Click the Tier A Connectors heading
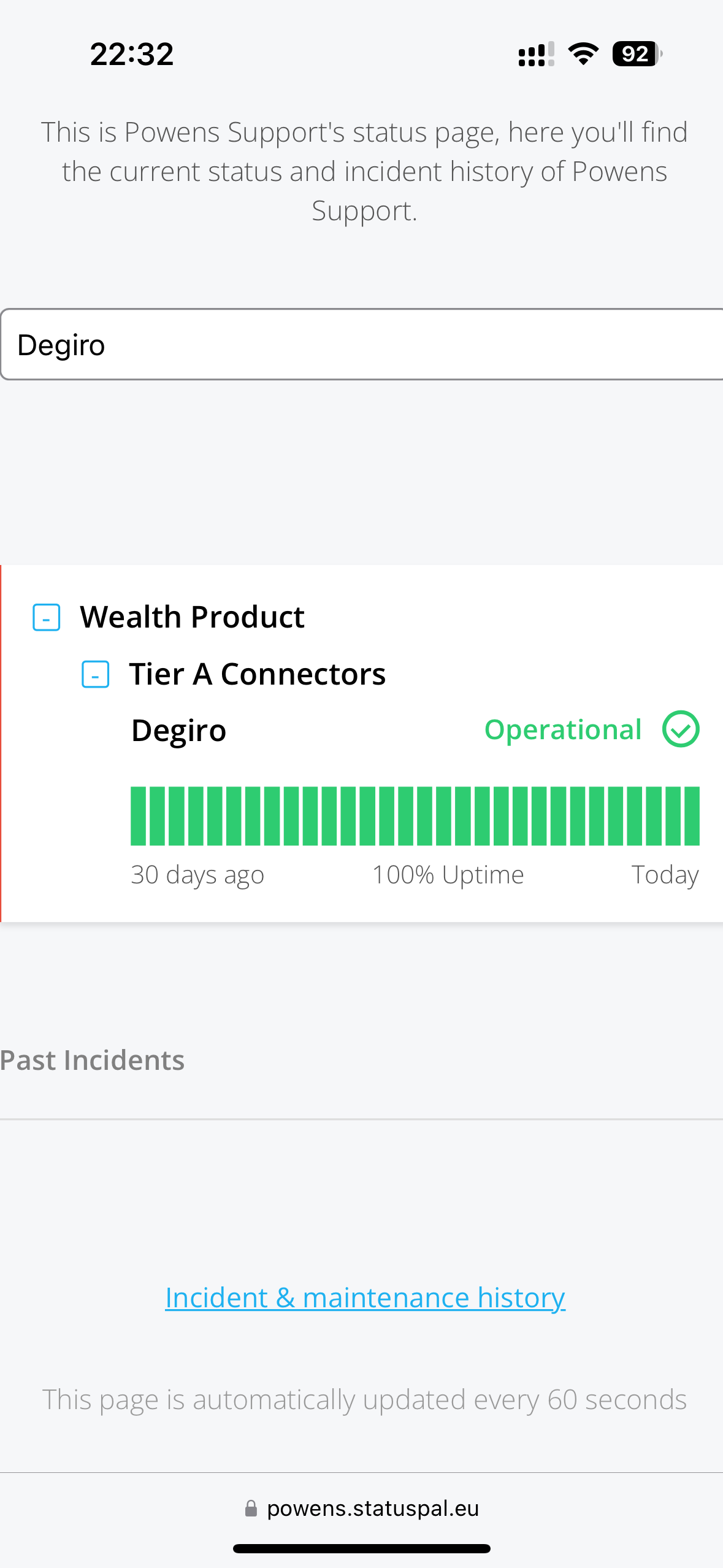Image resolution: width=723 pixels, height=1568 pixels. point(257,674)
